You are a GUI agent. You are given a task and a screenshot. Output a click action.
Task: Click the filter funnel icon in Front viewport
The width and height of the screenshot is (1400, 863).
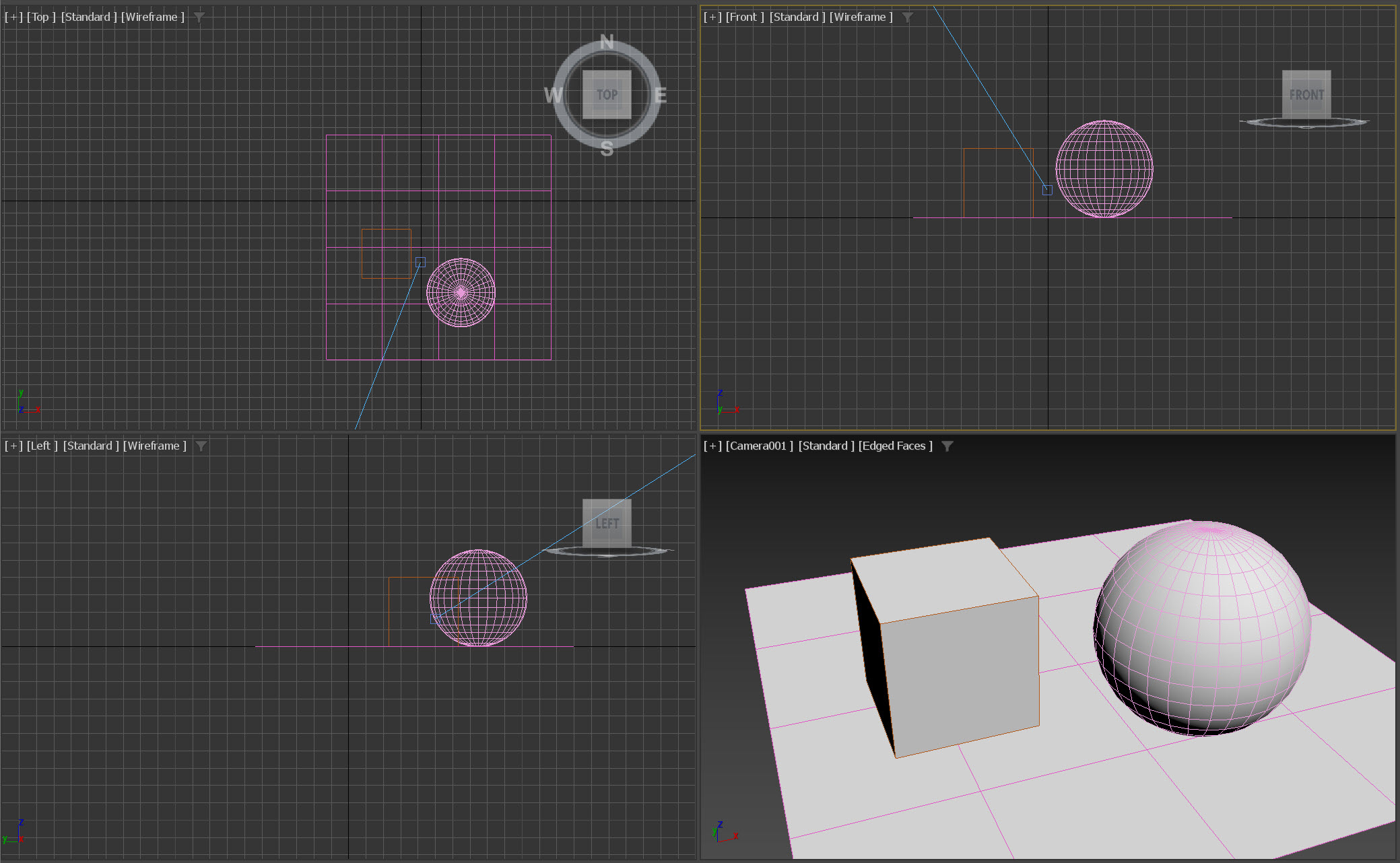point(908,18)
